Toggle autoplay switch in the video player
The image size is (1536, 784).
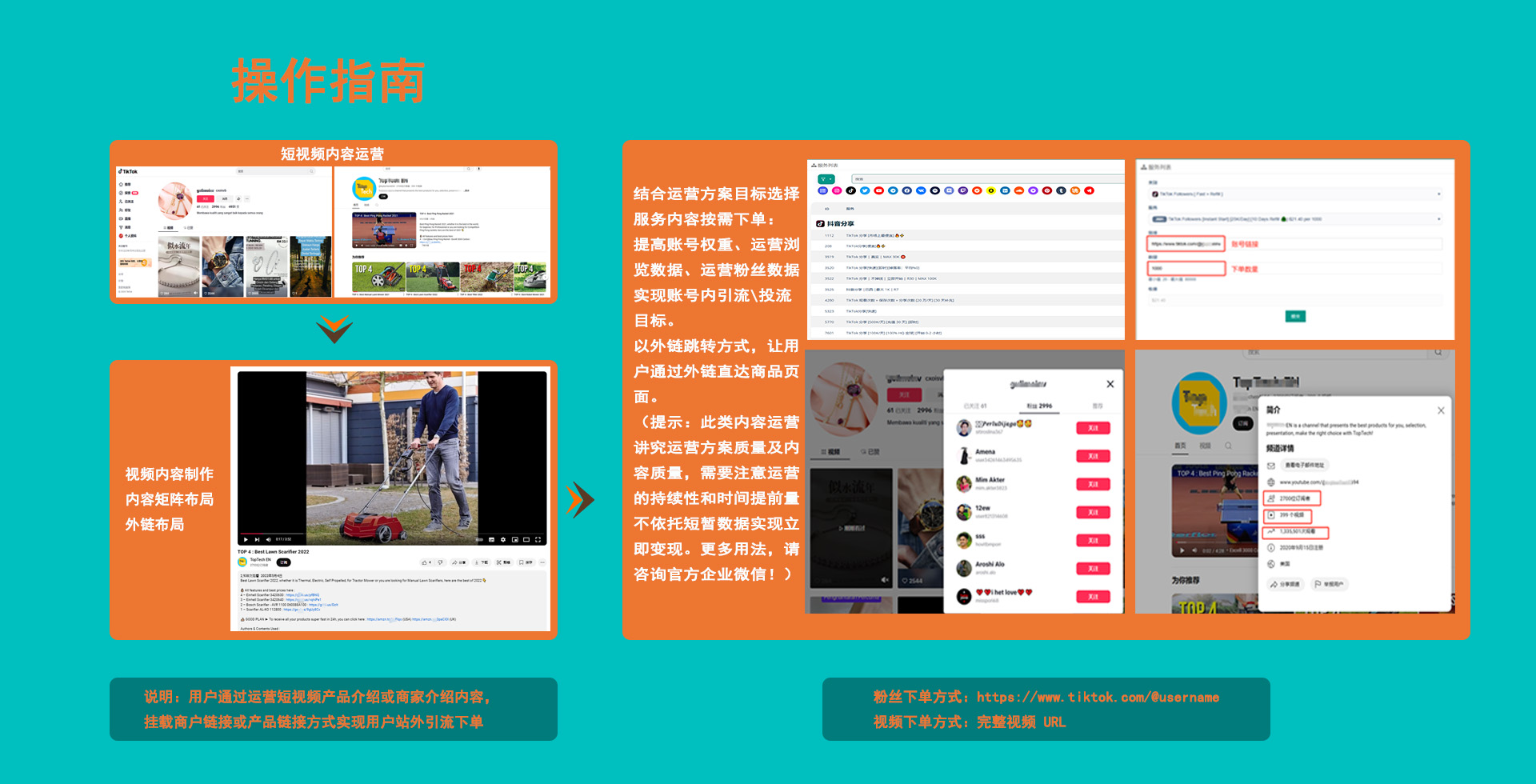click(479, 540)
